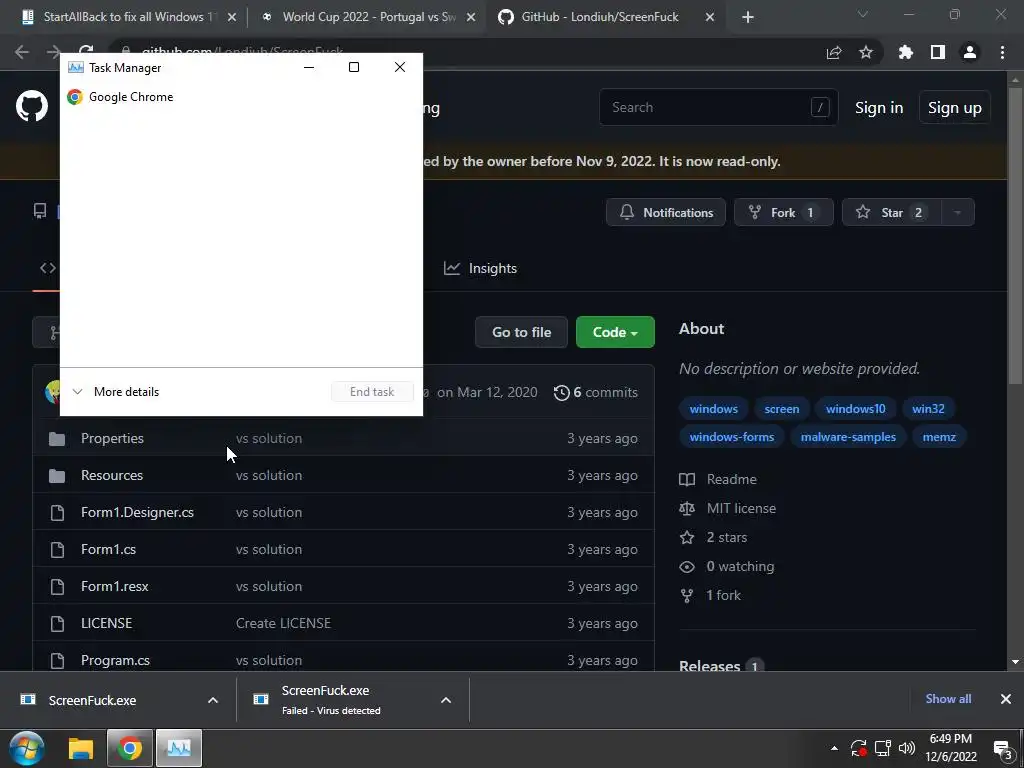Image resolution: width=1024 pixels, height=768 pixels.
Task: Open the Code tab icon
Action: (x=48, y=268)
